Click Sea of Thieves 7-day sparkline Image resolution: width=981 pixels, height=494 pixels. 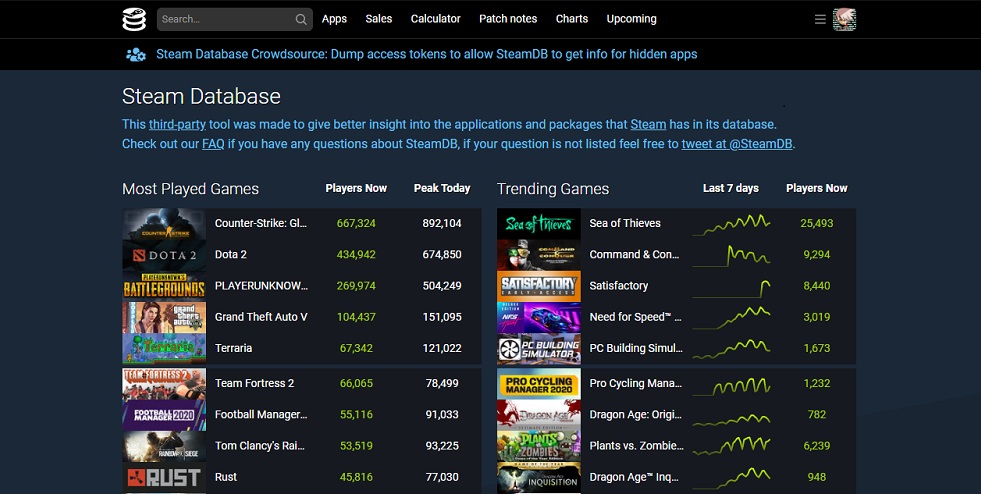click(x=731, y=224)
